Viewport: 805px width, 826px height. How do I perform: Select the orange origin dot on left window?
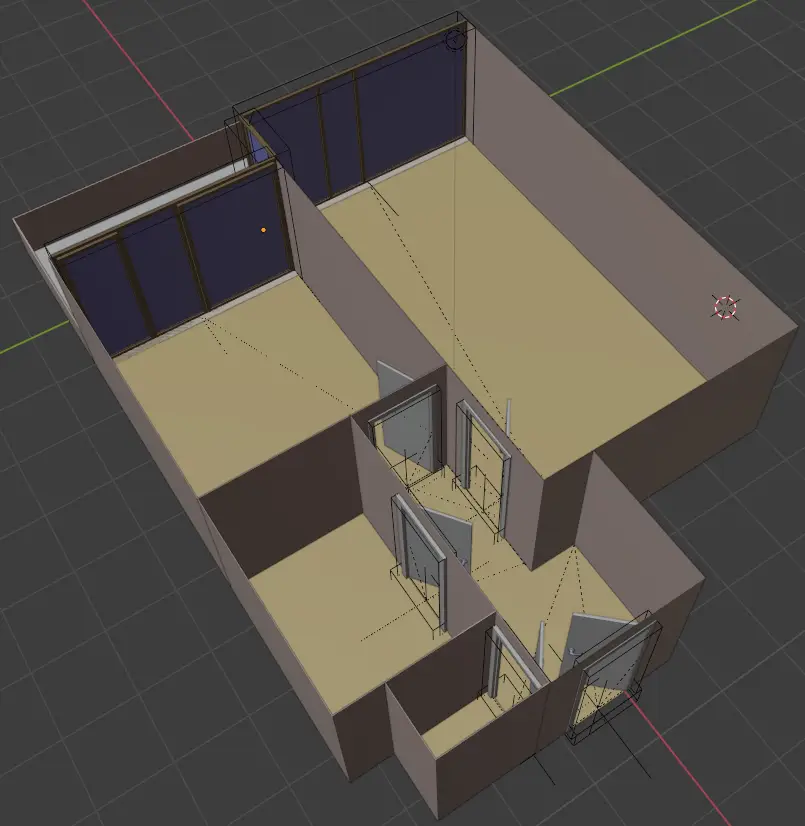pos(264,230)
